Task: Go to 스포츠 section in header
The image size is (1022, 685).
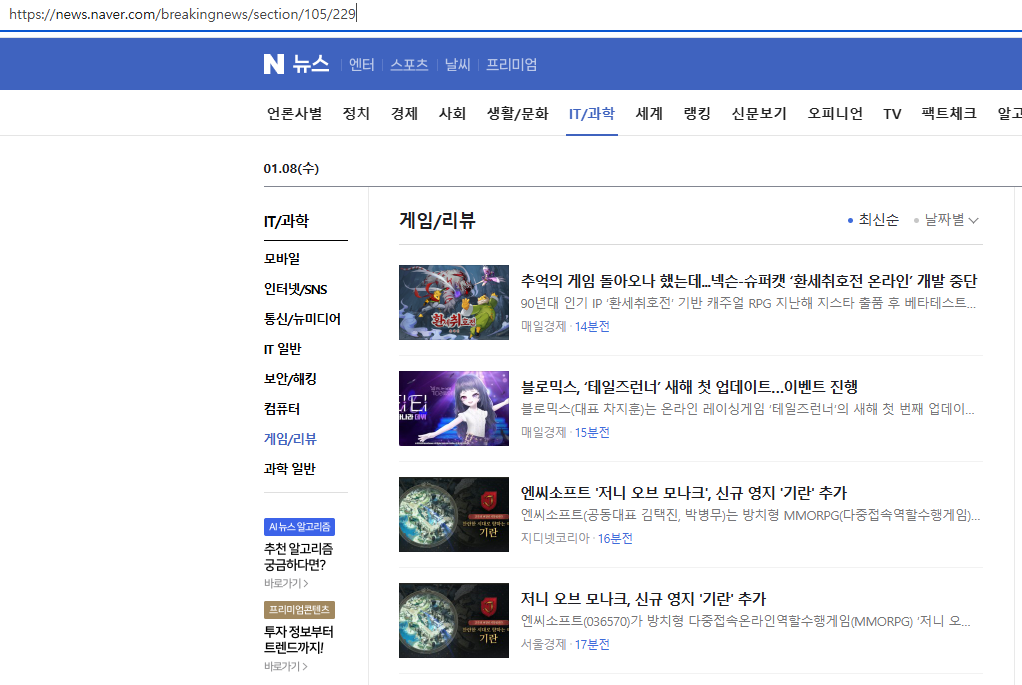Action: (x=409, y=65)
